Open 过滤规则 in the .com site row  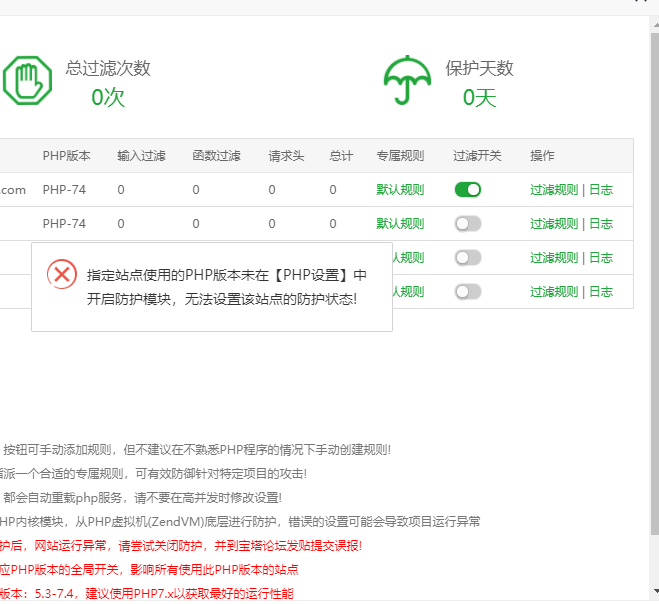pos(554,190)
